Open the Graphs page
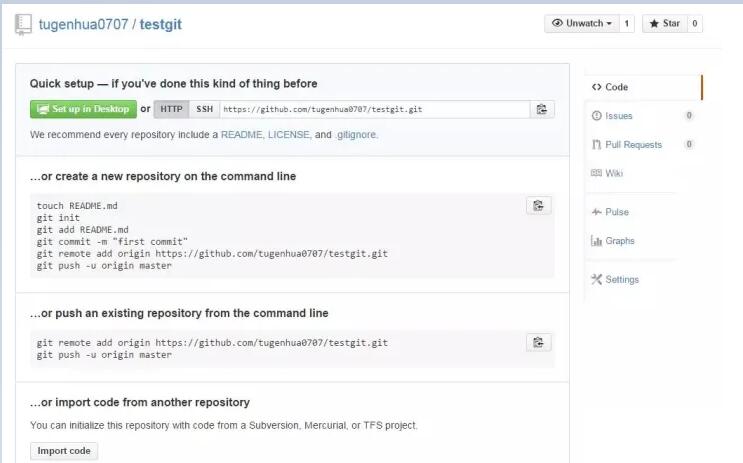 [x=613, y=241]
